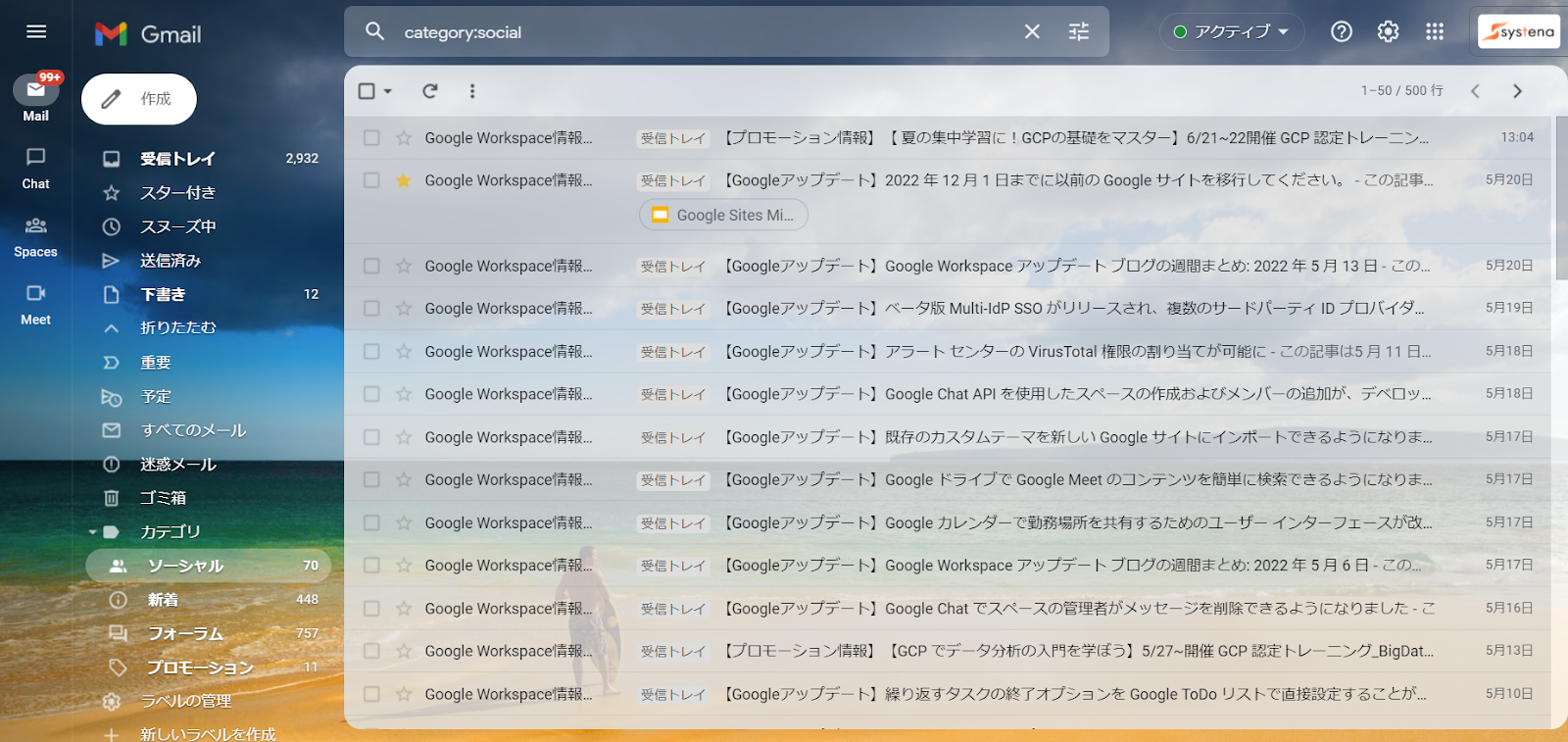Open the help question mark icon
This screenshot has width=1568, height=742.
pyautogui.click(x=1342, y=31)
